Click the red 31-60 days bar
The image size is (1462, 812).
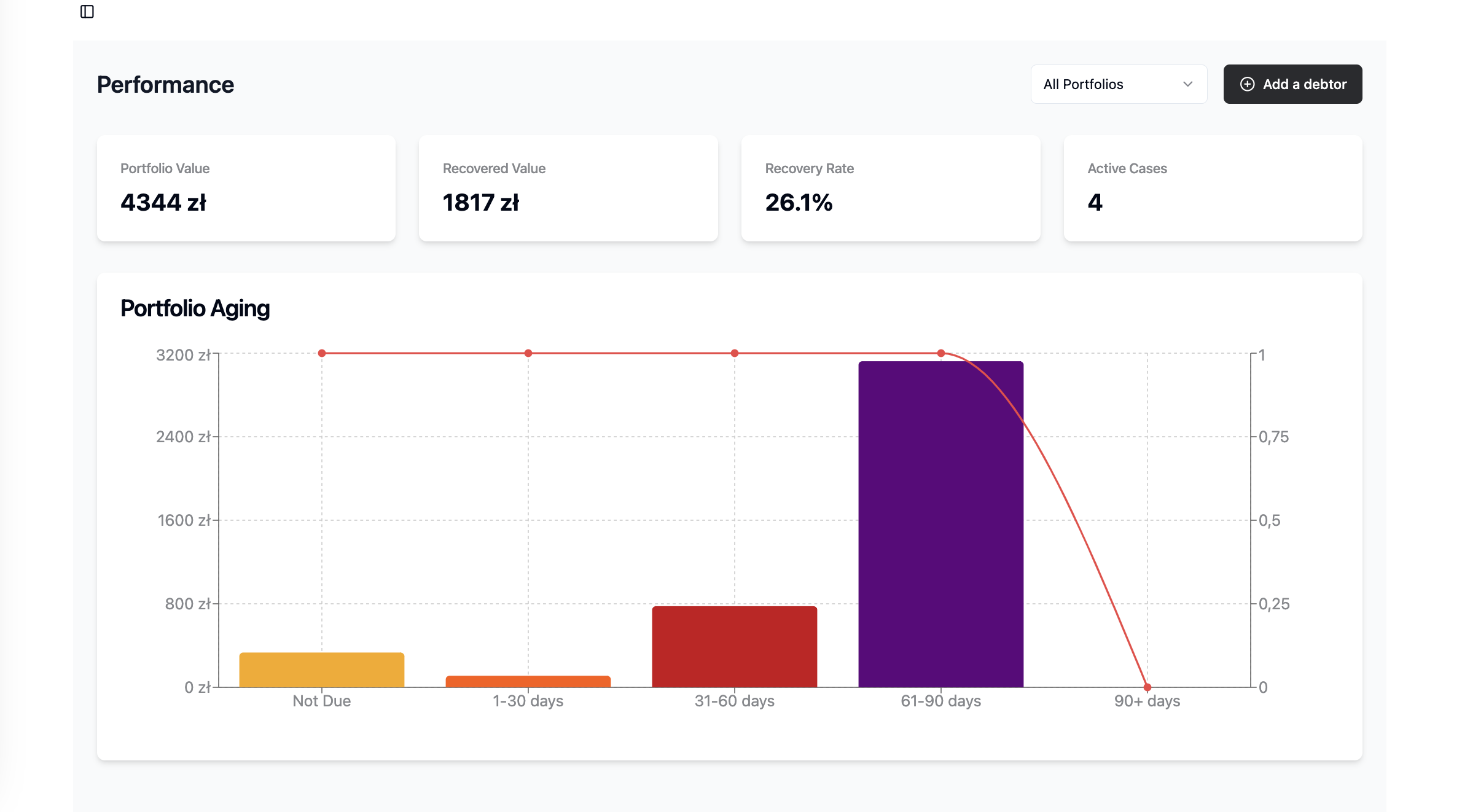(x=734, y=646)
